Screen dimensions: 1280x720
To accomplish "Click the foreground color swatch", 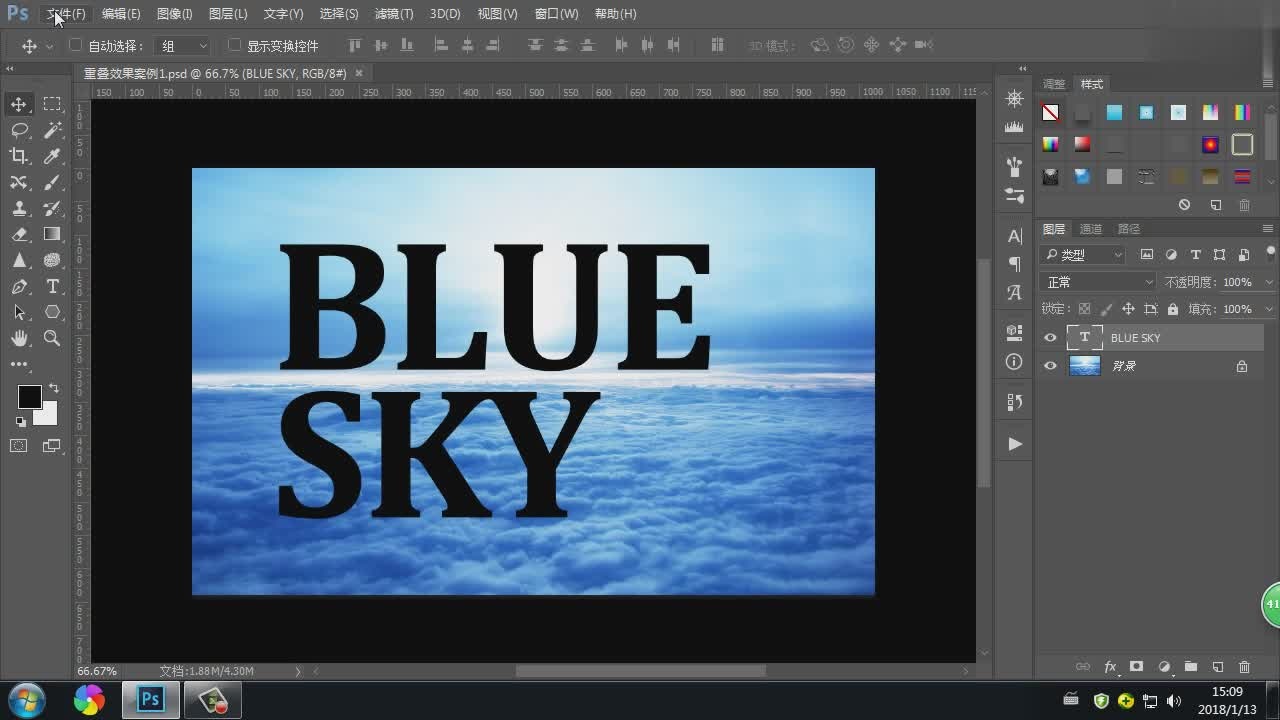I will click(x=28, y=396).
